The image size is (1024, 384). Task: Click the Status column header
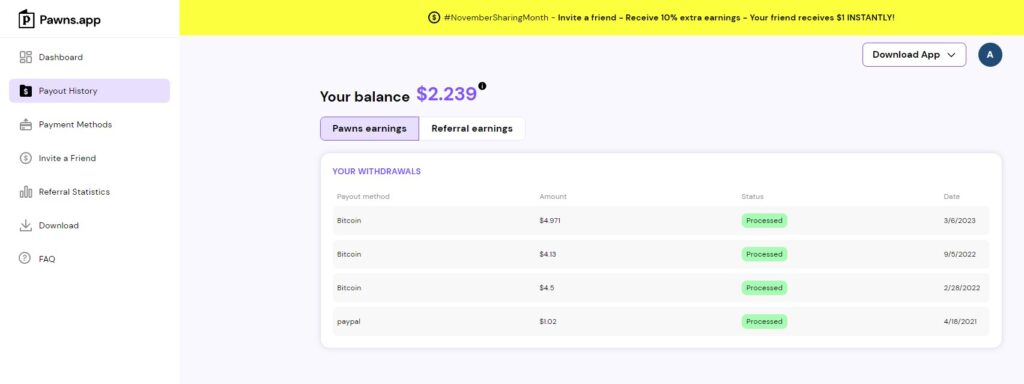tap(752, 197)
